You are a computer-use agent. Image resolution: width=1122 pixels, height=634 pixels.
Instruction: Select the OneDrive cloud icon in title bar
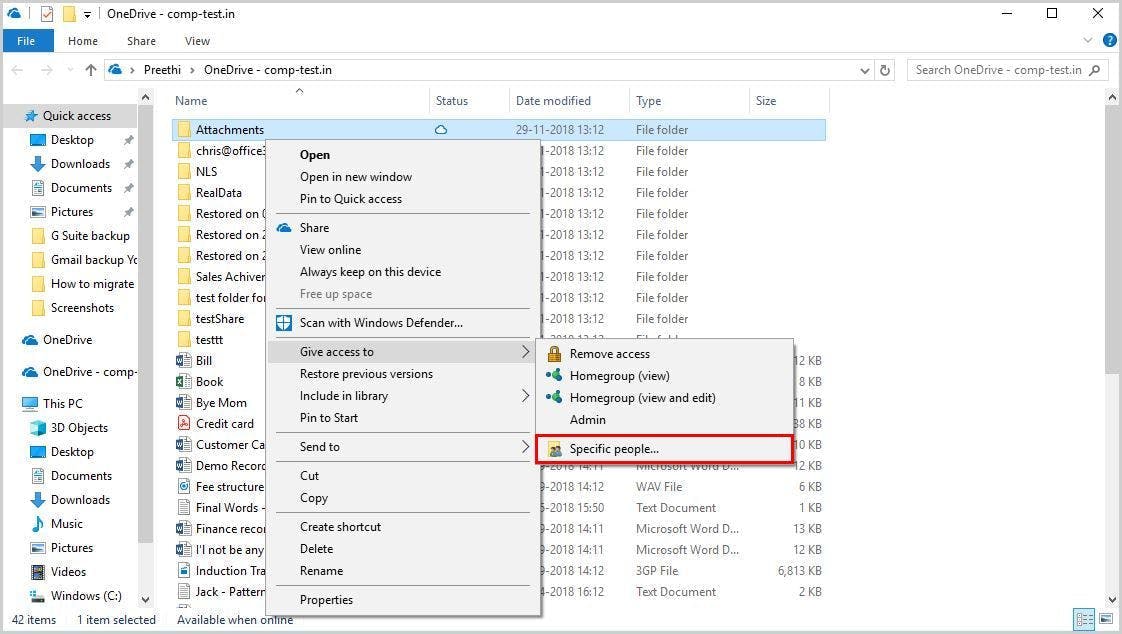click(x=11, y=13)
